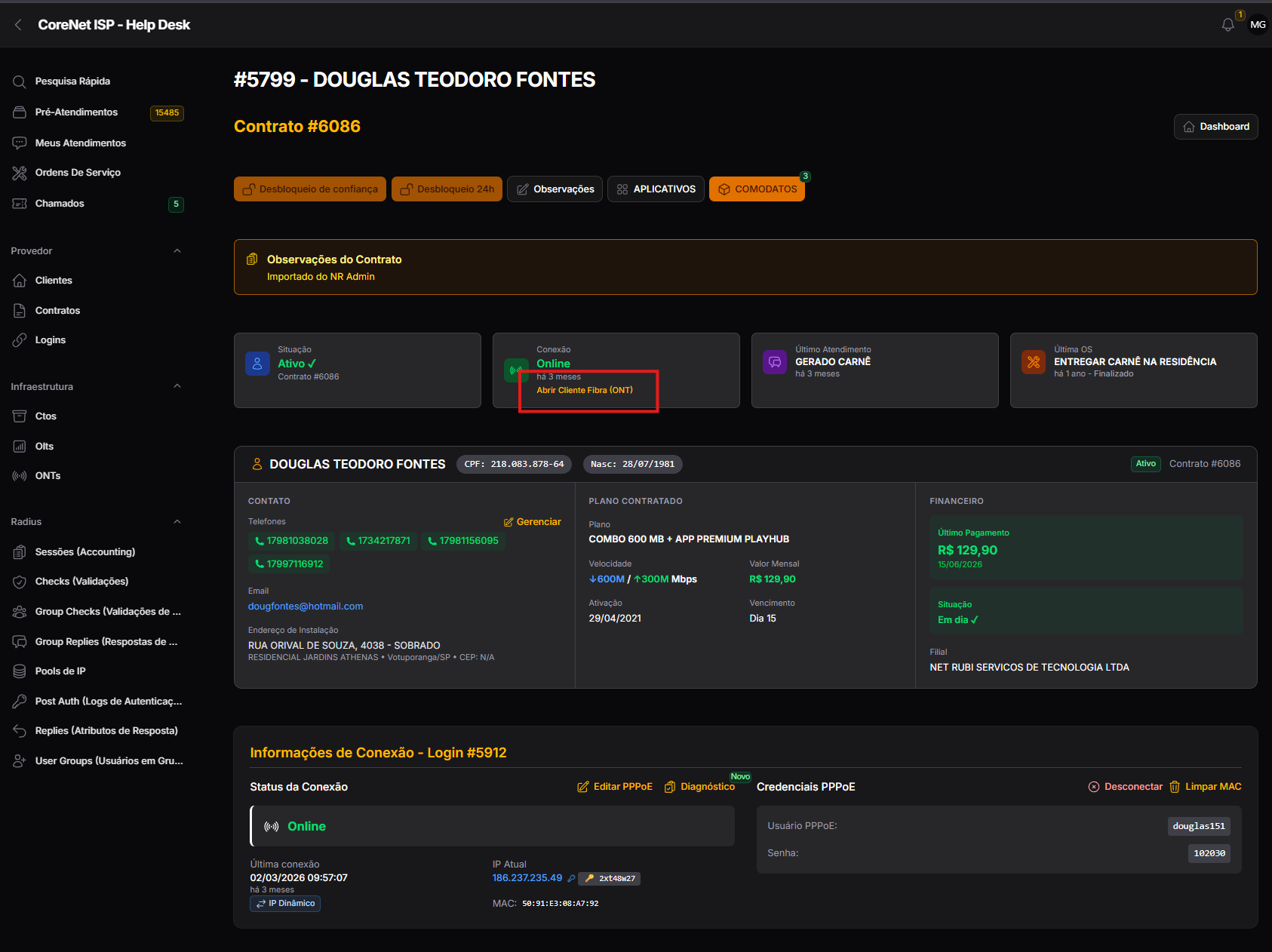
Task: Click the Olts chart icon
Action: click(20, 447)
